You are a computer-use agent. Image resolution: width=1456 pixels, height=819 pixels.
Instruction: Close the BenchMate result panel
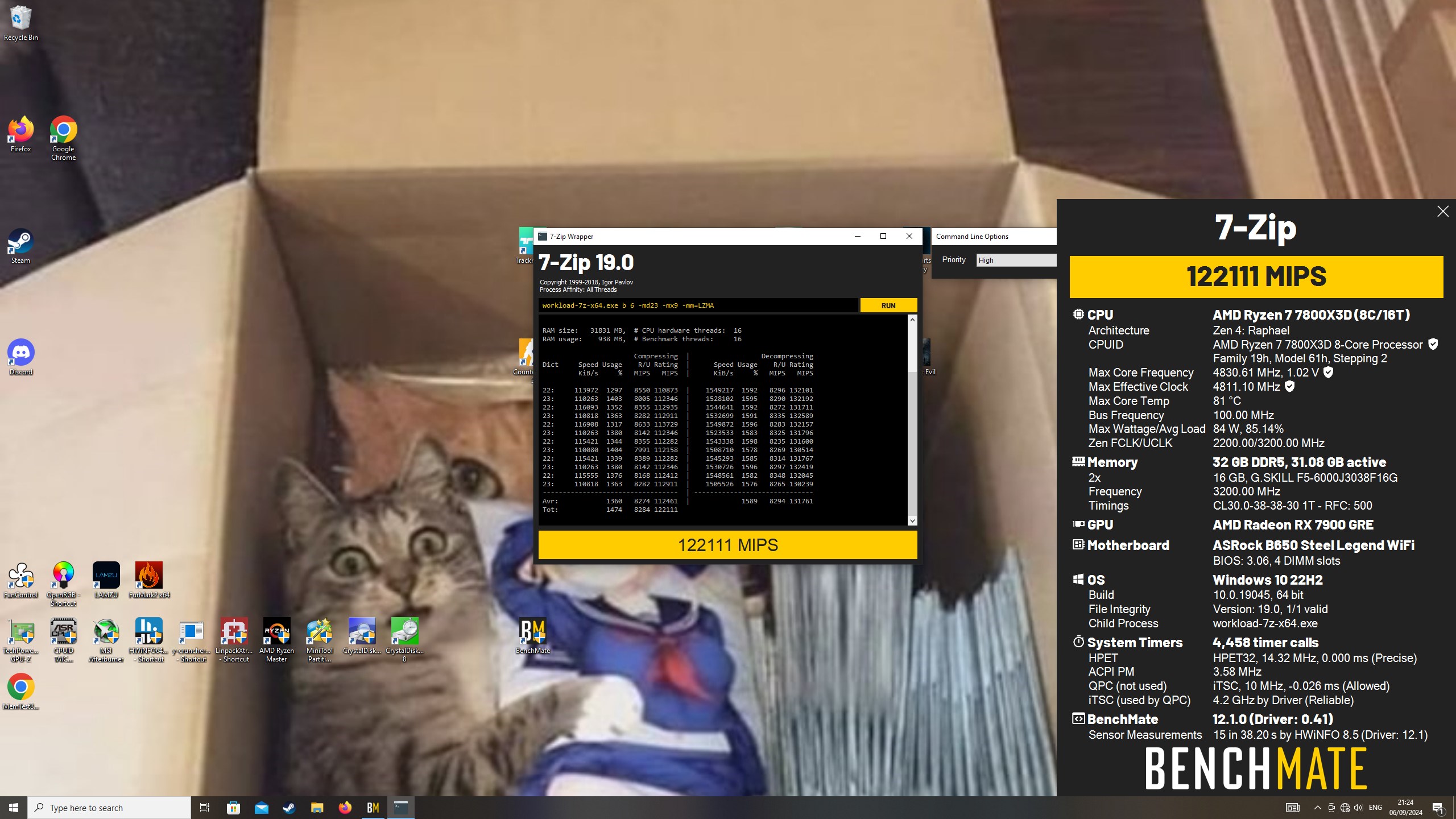click(x=1442, y=212)
